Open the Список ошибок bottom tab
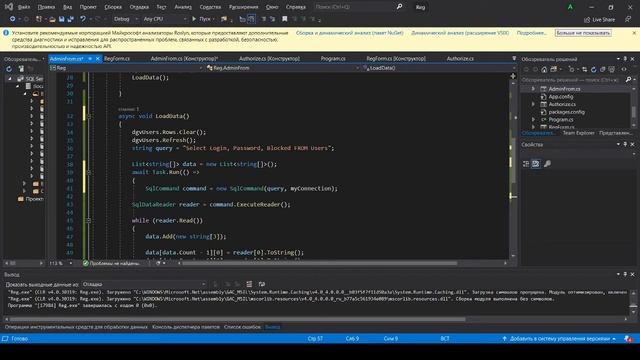Image resolution: width=640 pixels, height=360 pixels. click(x=242, y=327)
